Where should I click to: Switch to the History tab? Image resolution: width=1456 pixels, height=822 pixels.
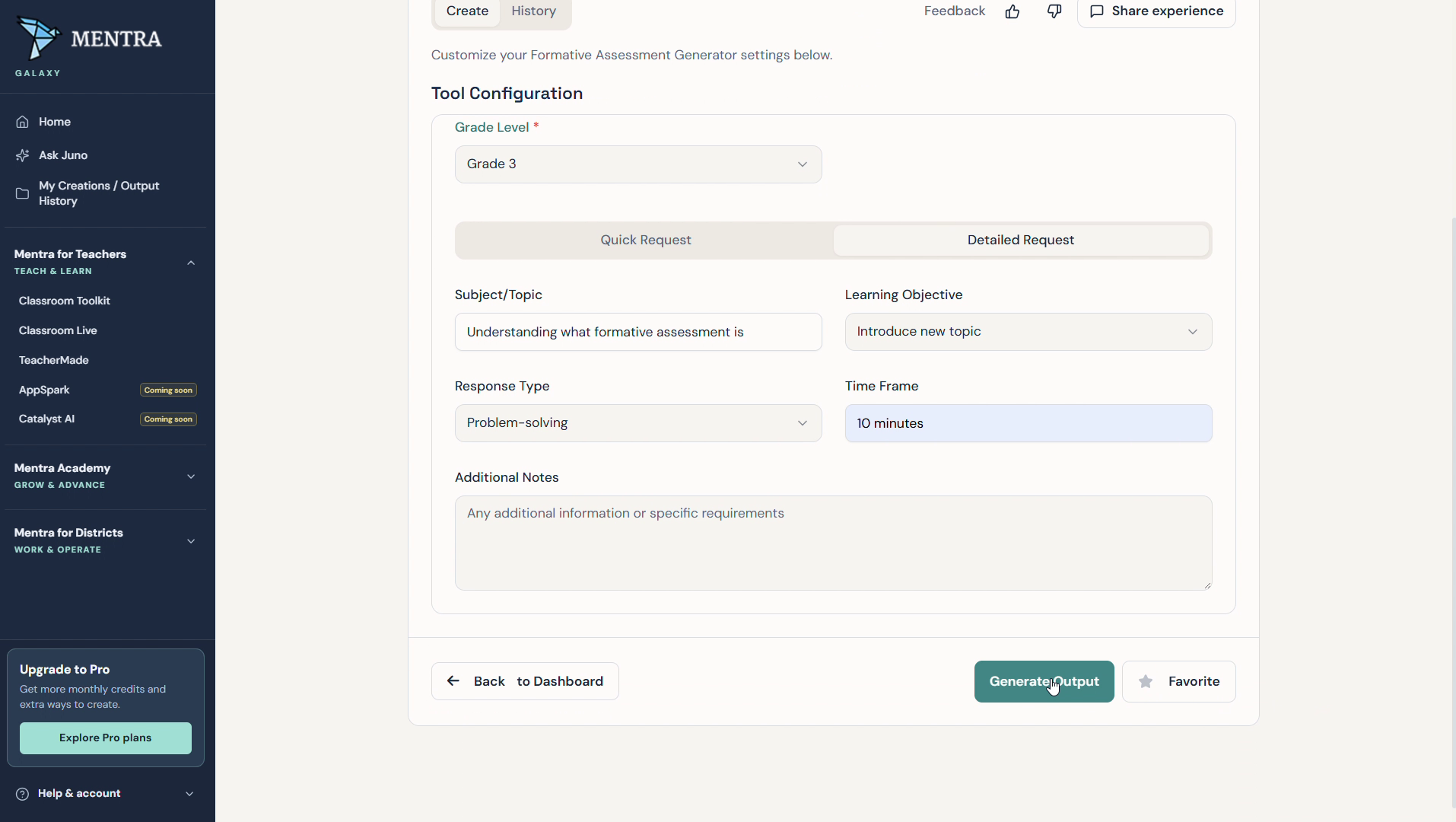tap(533, 11)
